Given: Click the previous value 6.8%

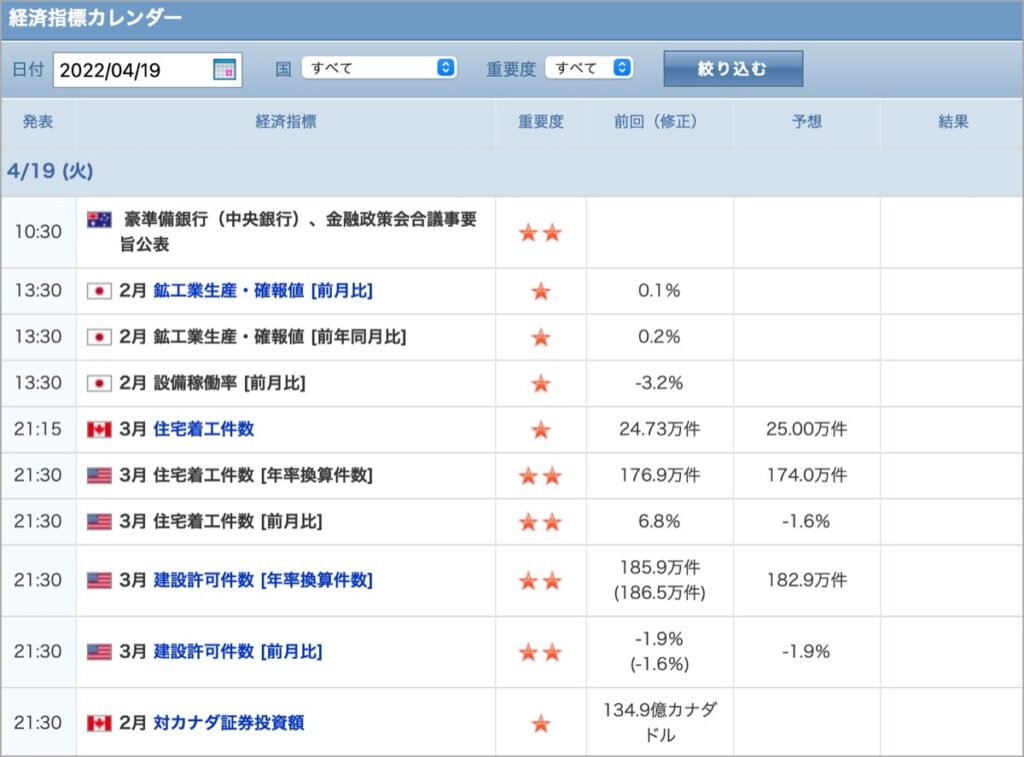Looking at the screenshot, I should 659,521.
